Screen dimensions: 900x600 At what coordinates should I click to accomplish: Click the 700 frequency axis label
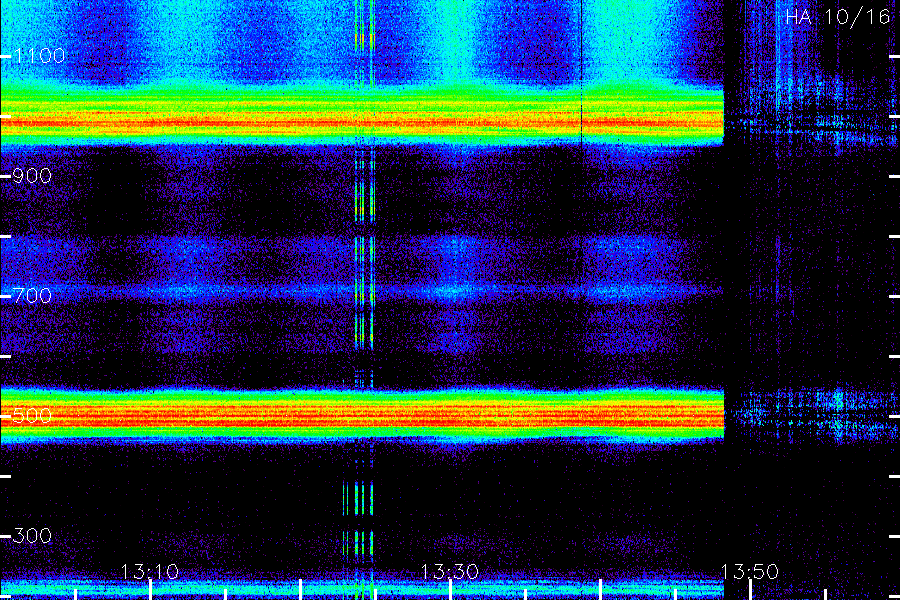click(x=32, y=296)
